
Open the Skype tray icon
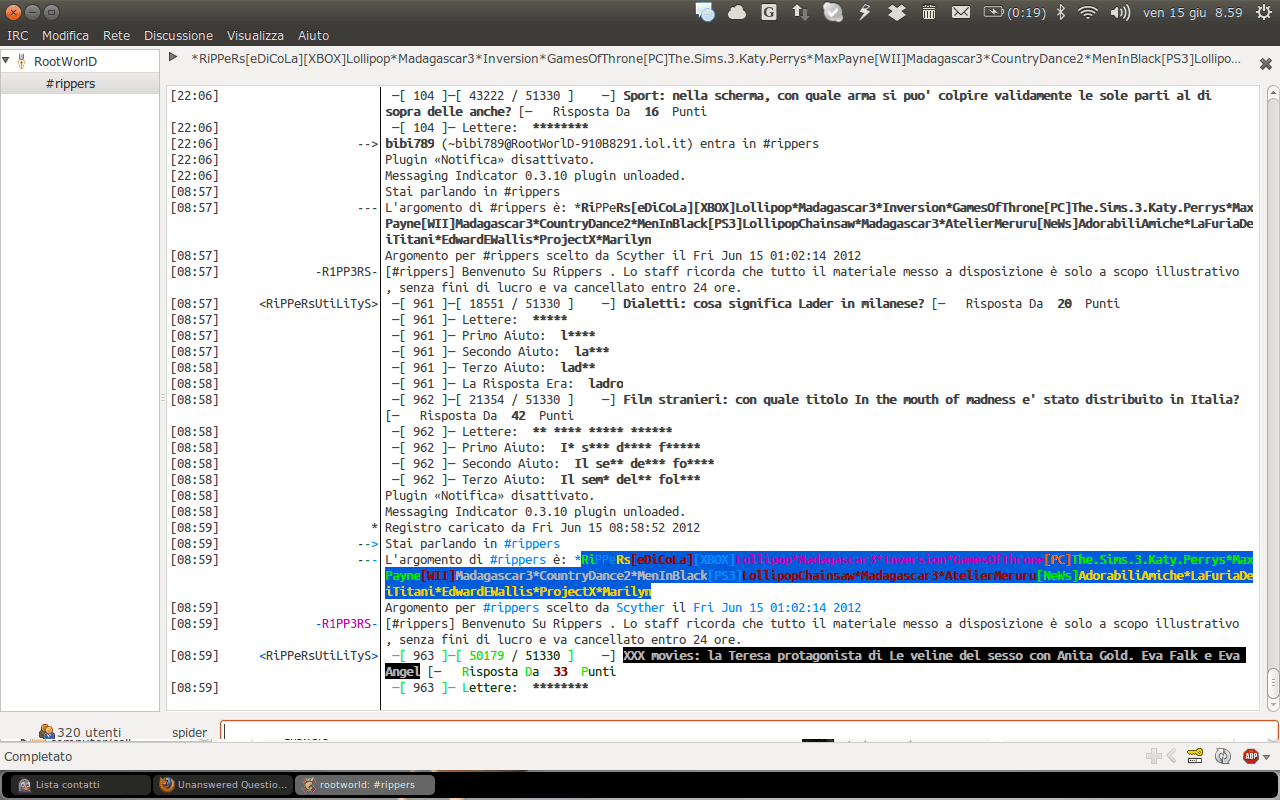pos(833,12)
